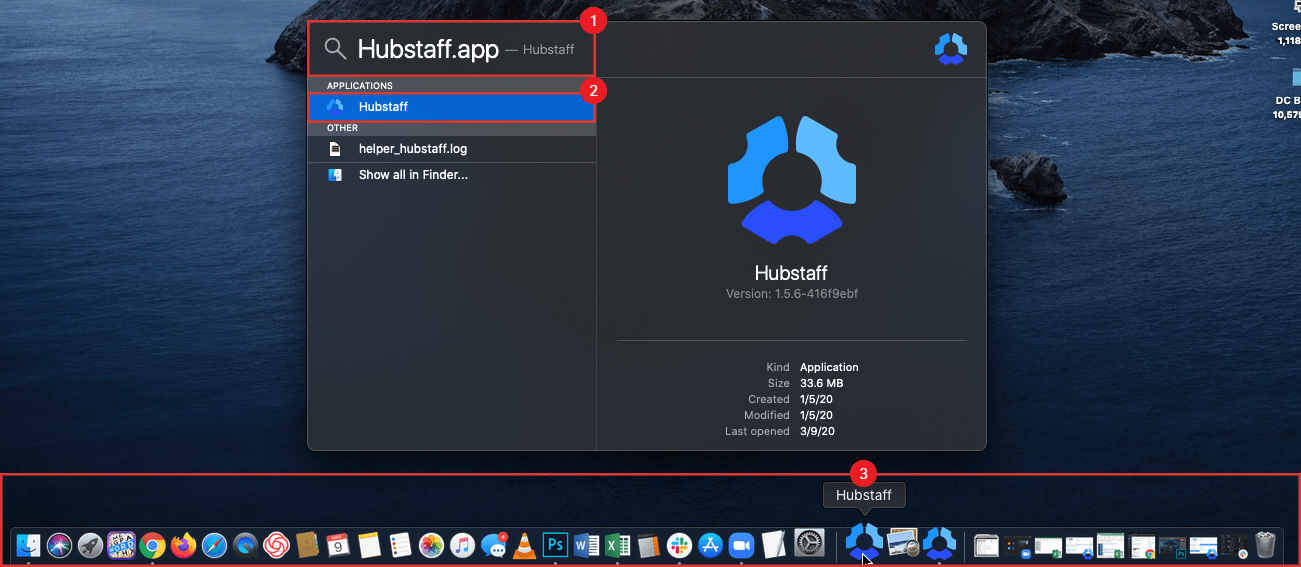Choose Show all in Finder
1301x567 pixels.
(x=452, y=174)
